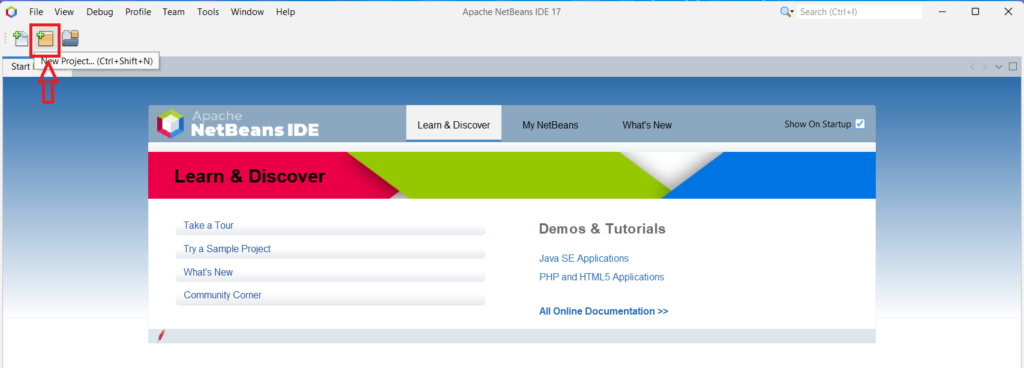Image resolution: width=1024 pixels, height=368 pixels.
Task: Open the Take a Tour link
Action: (208, 225)
